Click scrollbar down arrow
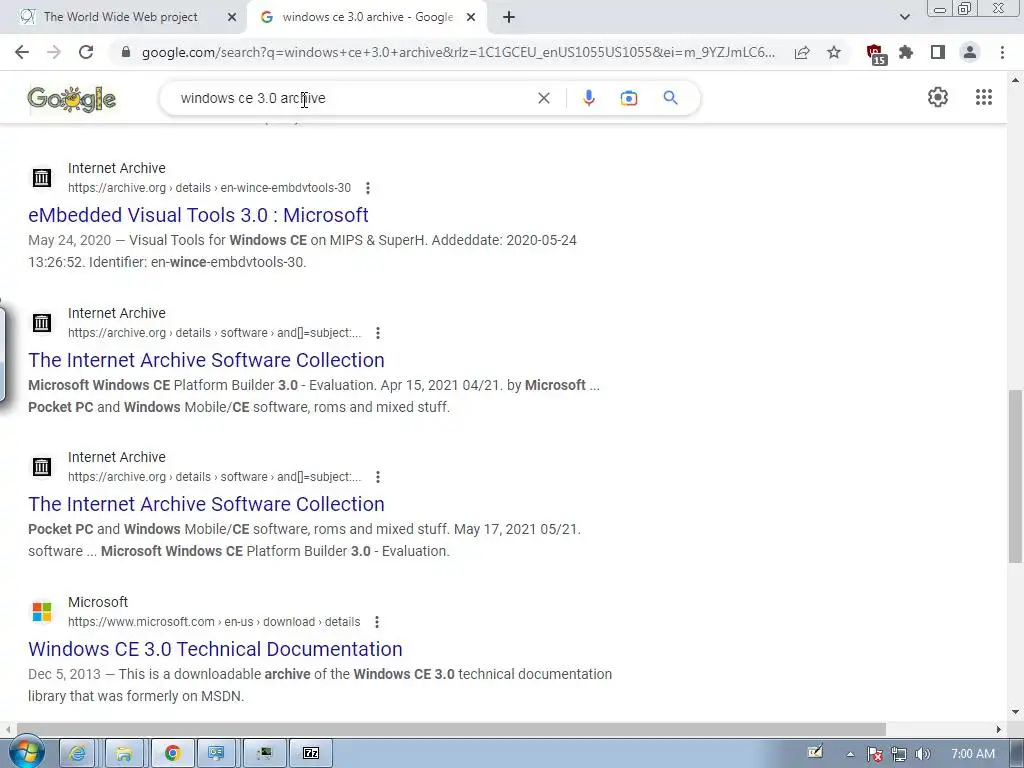 pyautogui.click(x=1015, y=712)
